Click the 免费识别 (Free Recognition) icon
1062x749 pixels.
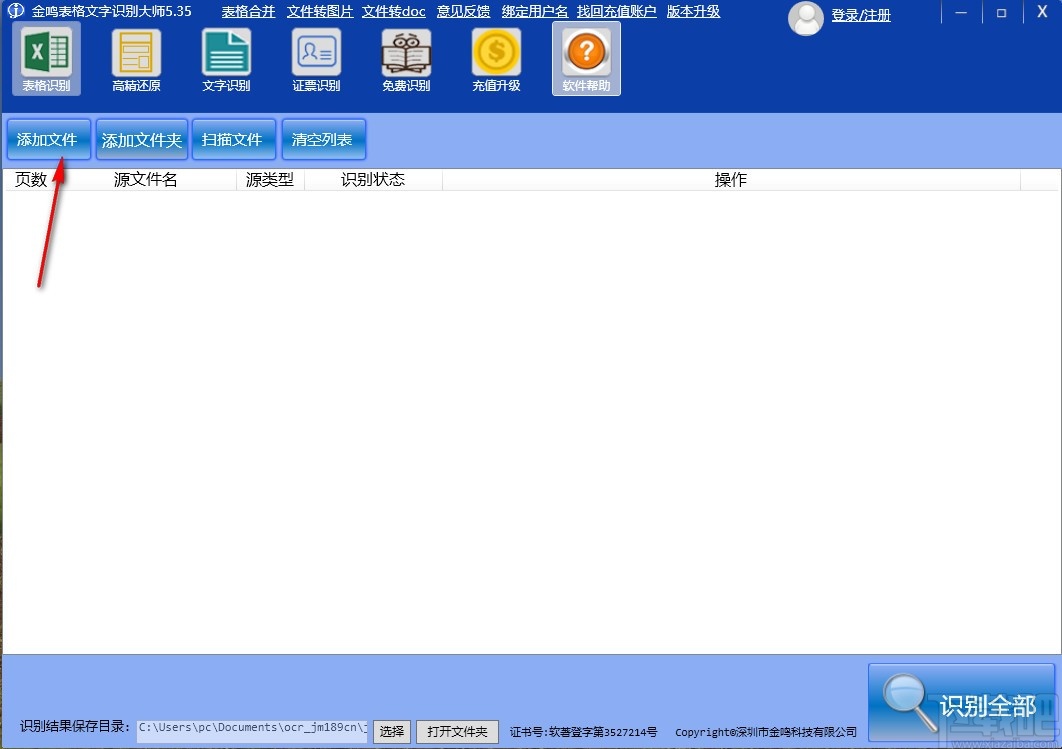pos(406,59)
